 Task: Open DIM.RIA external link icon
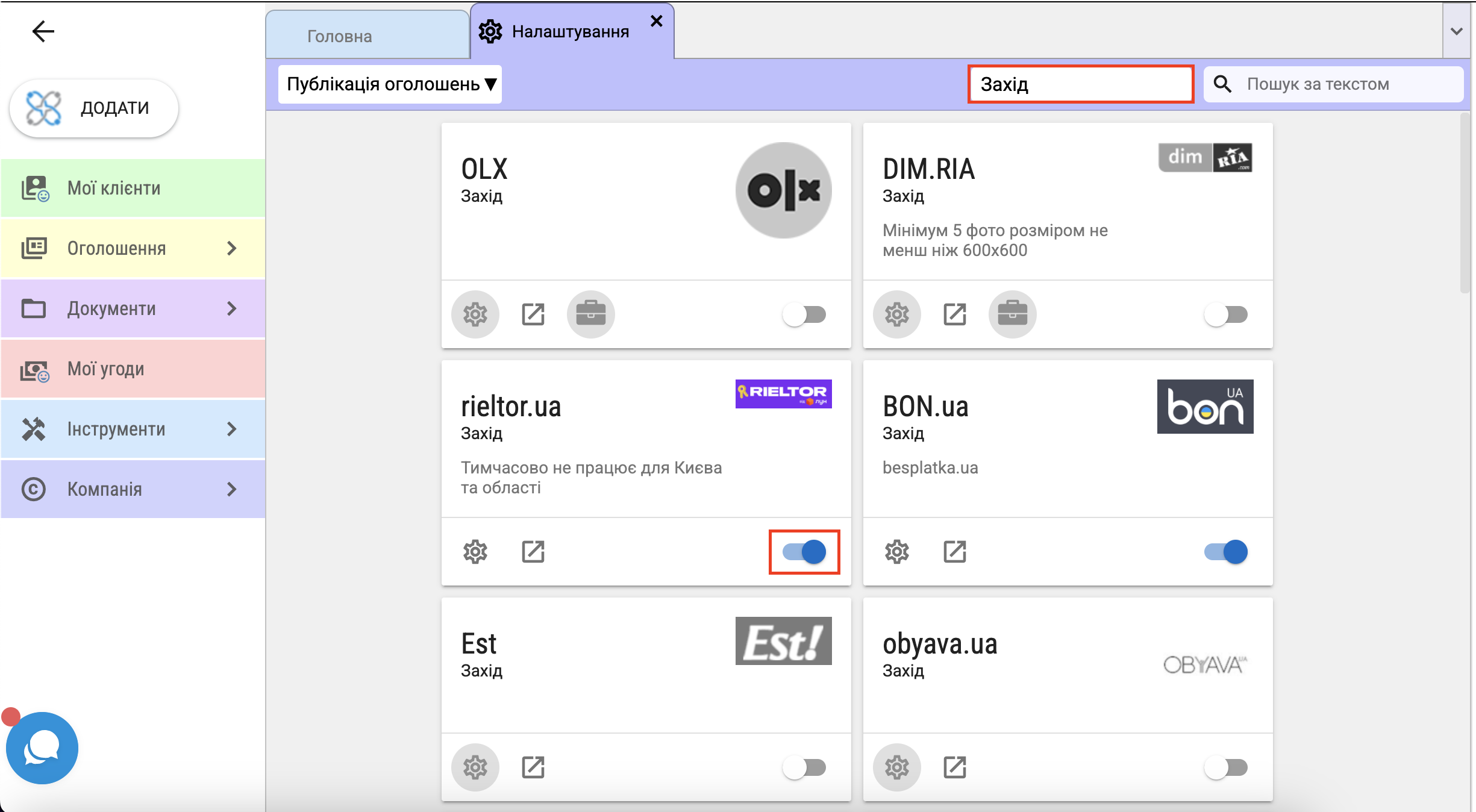tap(955, 314)
